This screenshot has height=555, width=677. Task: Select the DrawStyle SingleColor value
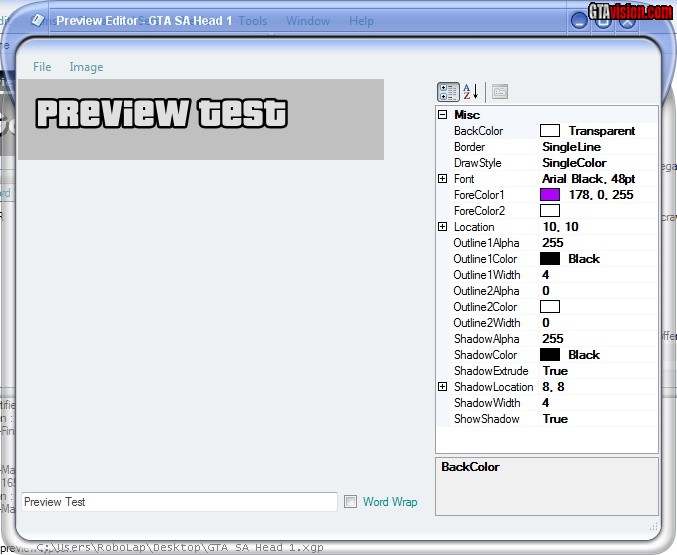tap(574, 163)
